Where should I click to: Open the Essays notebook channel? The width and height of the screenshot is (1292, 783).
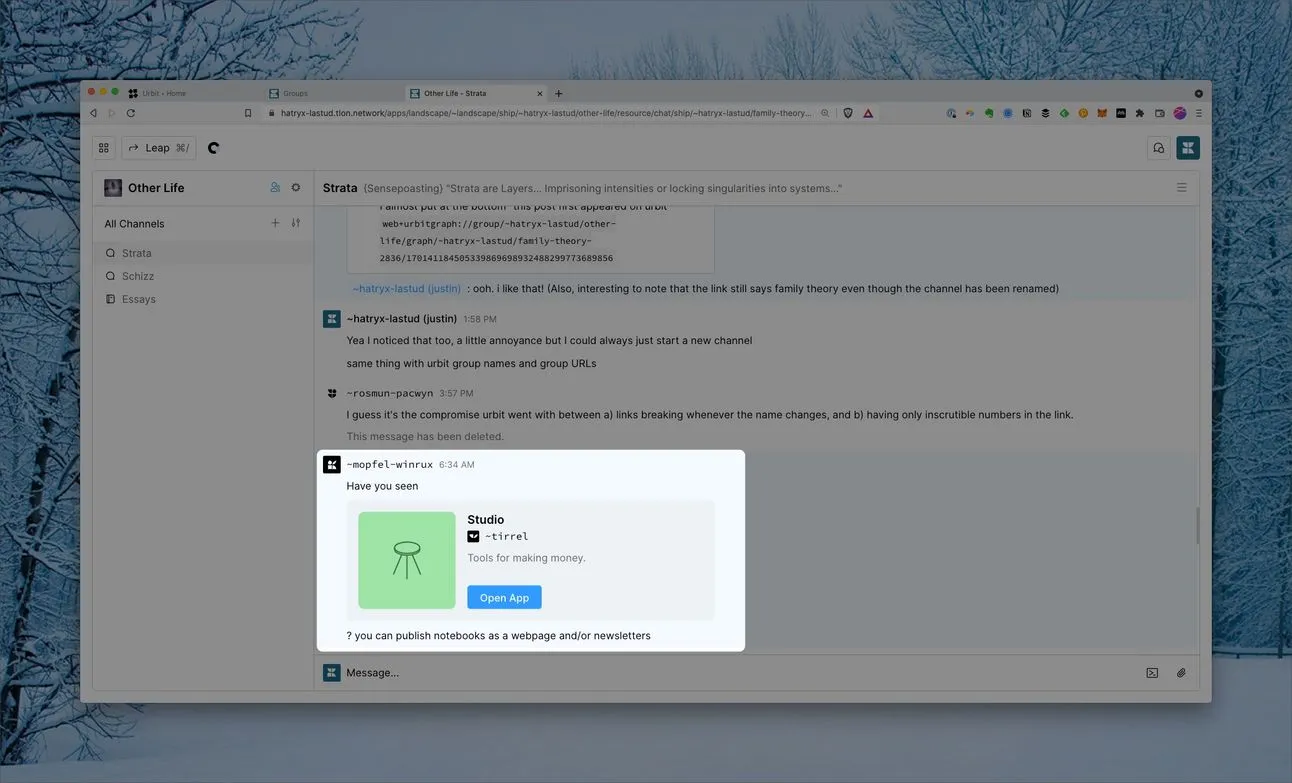(x=139, y=299)
